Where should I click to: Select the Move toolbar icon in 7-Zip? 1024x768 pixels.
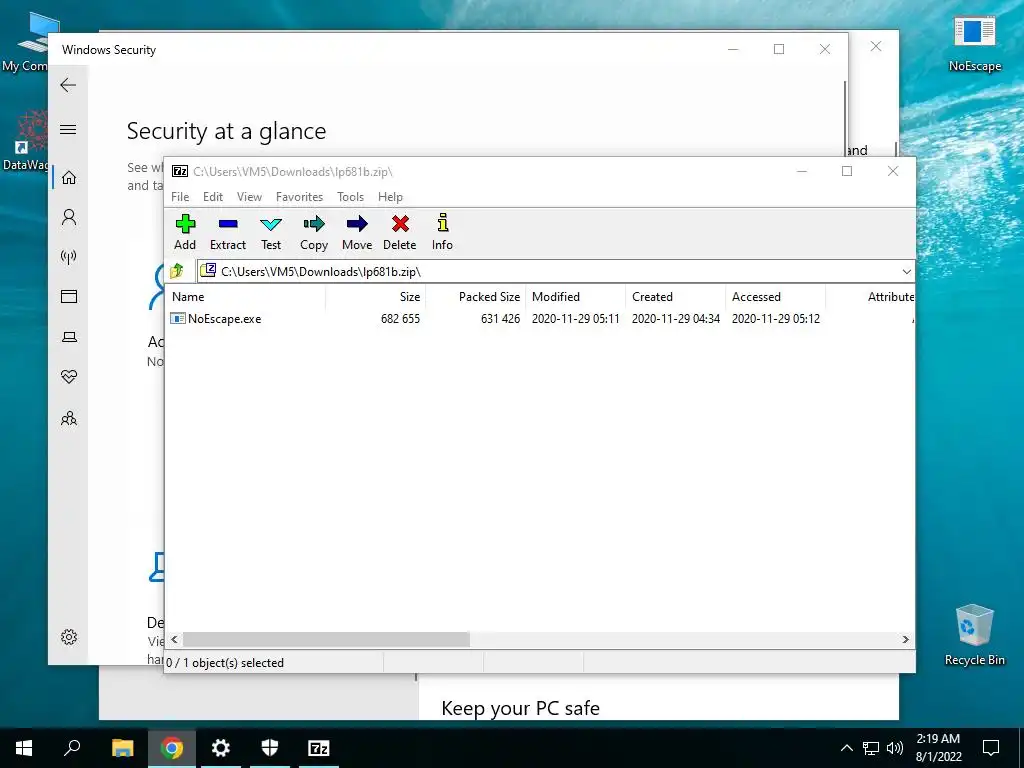click(357, 232)
